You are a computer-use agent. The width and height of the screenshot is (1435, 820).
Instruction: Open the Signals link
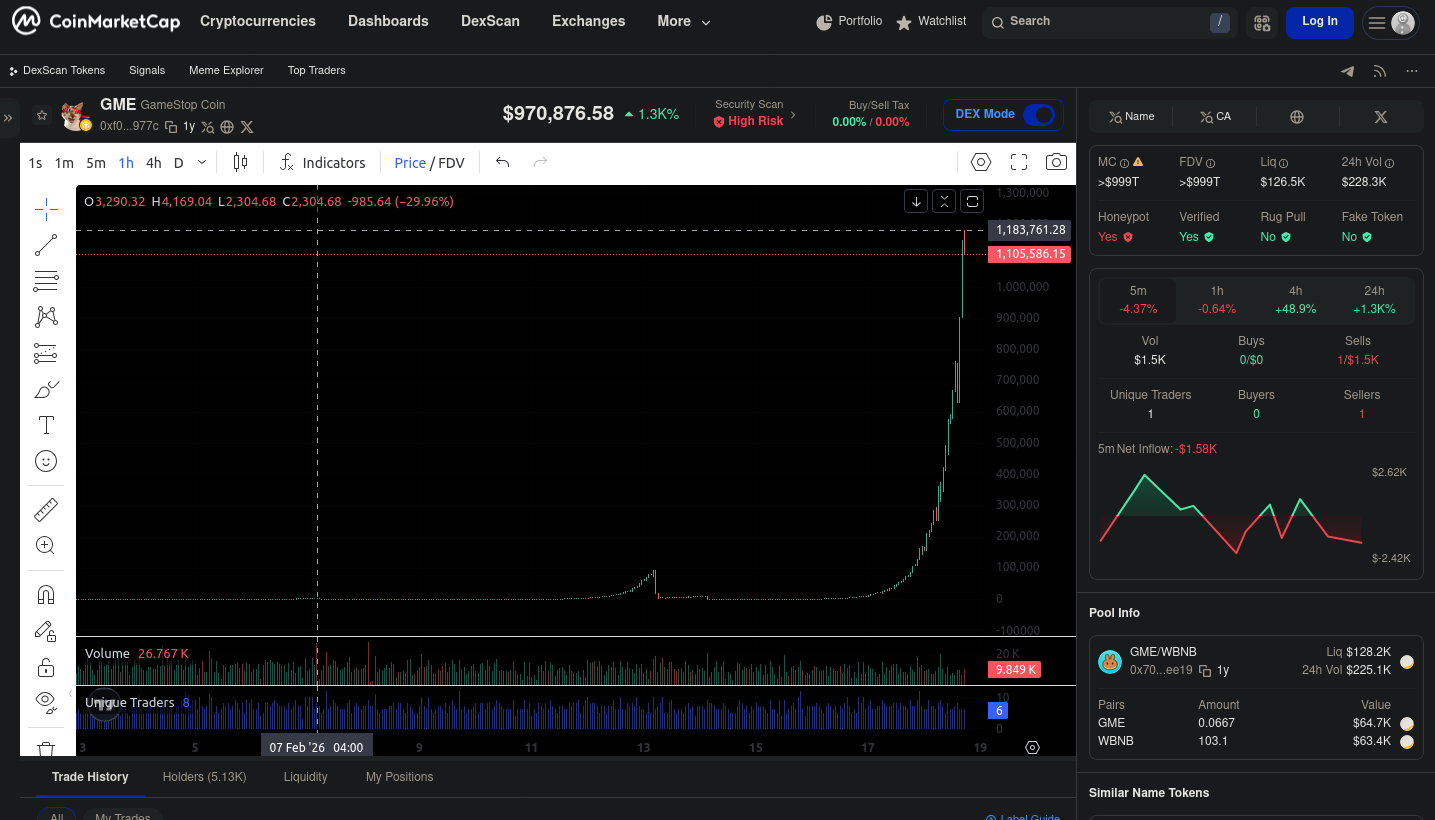coord(147,71)
